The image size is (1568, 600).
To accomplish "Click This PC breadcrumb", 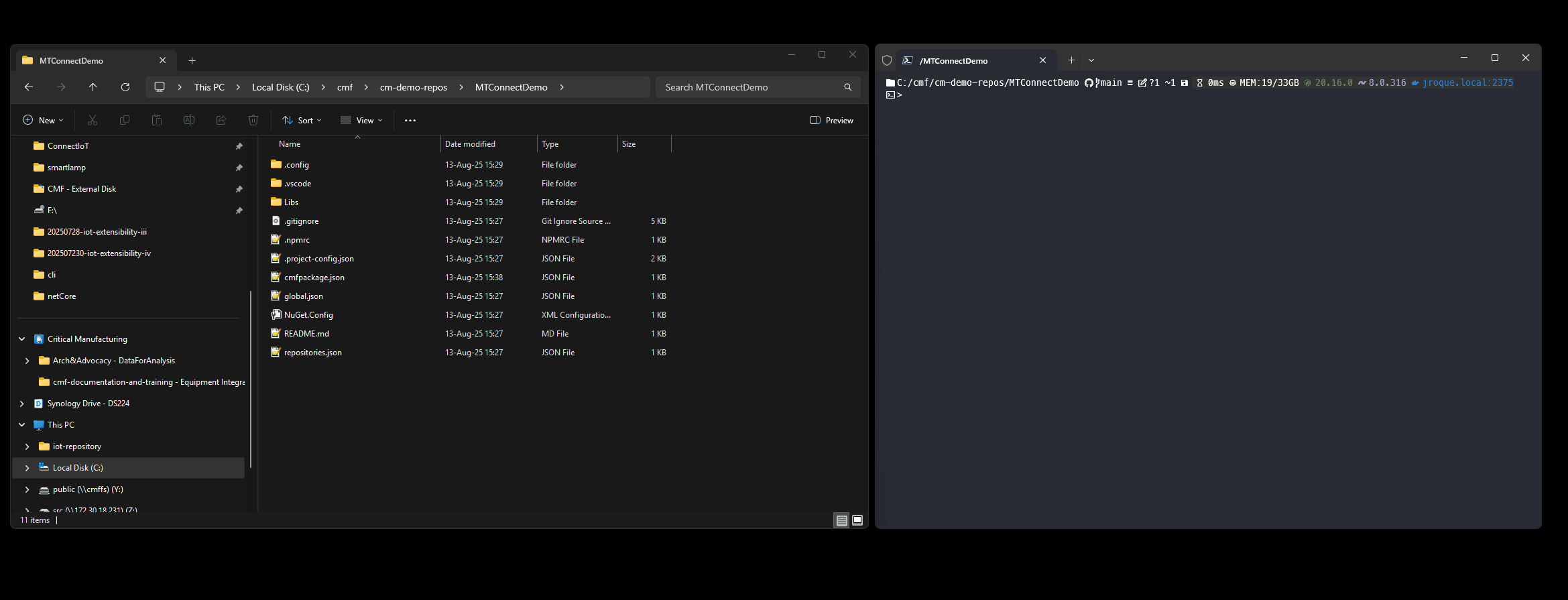I will coord(209,87).
